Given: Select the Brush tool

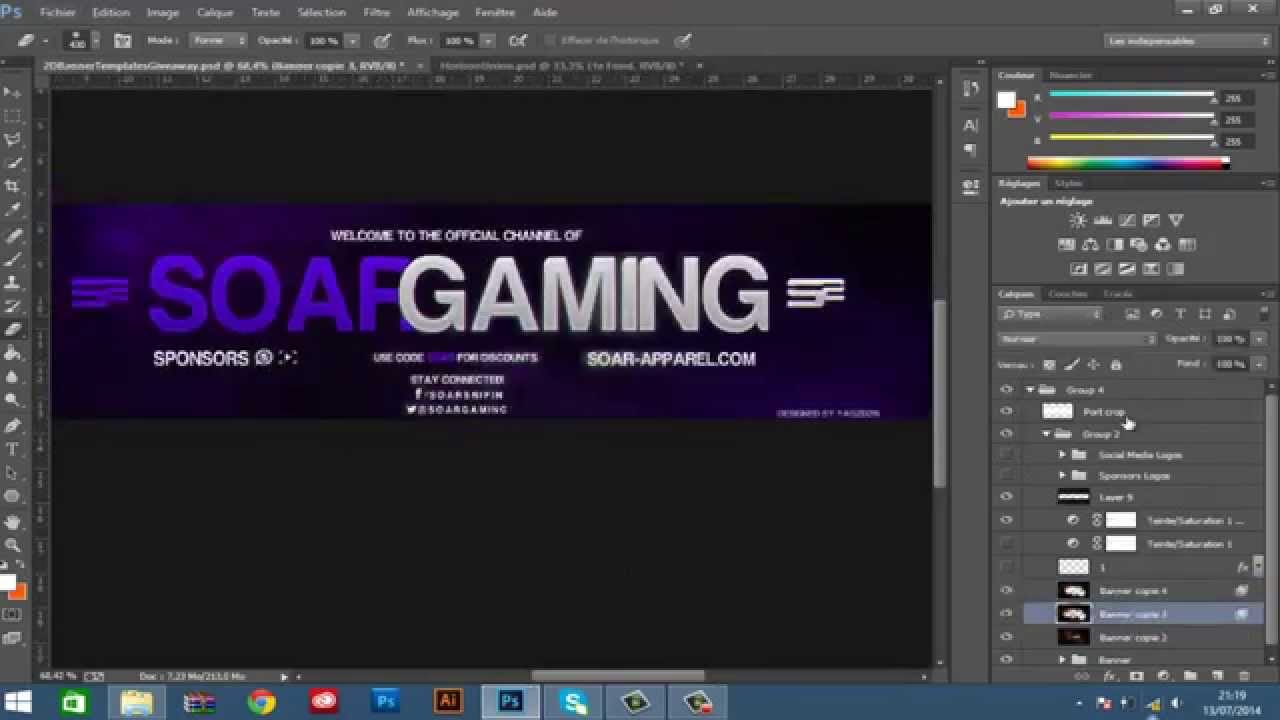Looking at the screenshot, I should (x=13, y=259).
